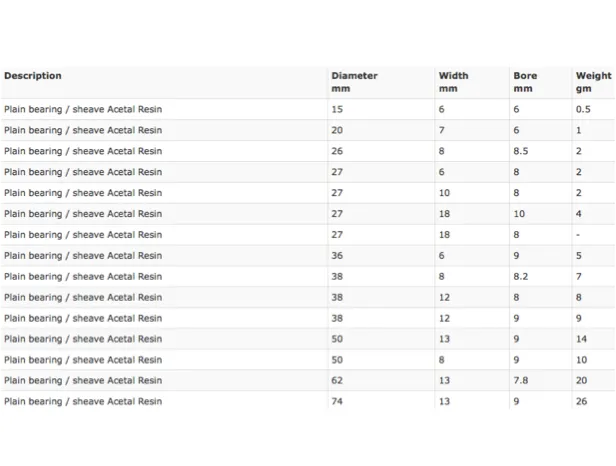Select the row with diameter 62
This screenshot has height=466, width=616.
(308, 380)
